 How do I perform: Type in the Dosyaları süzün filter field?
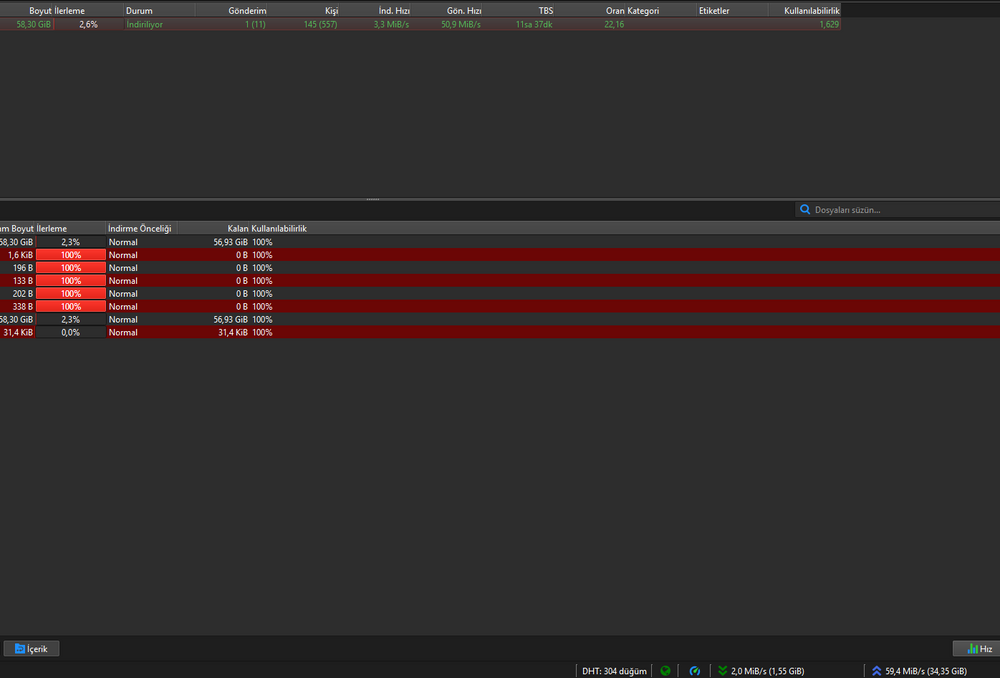coord(900,210)
